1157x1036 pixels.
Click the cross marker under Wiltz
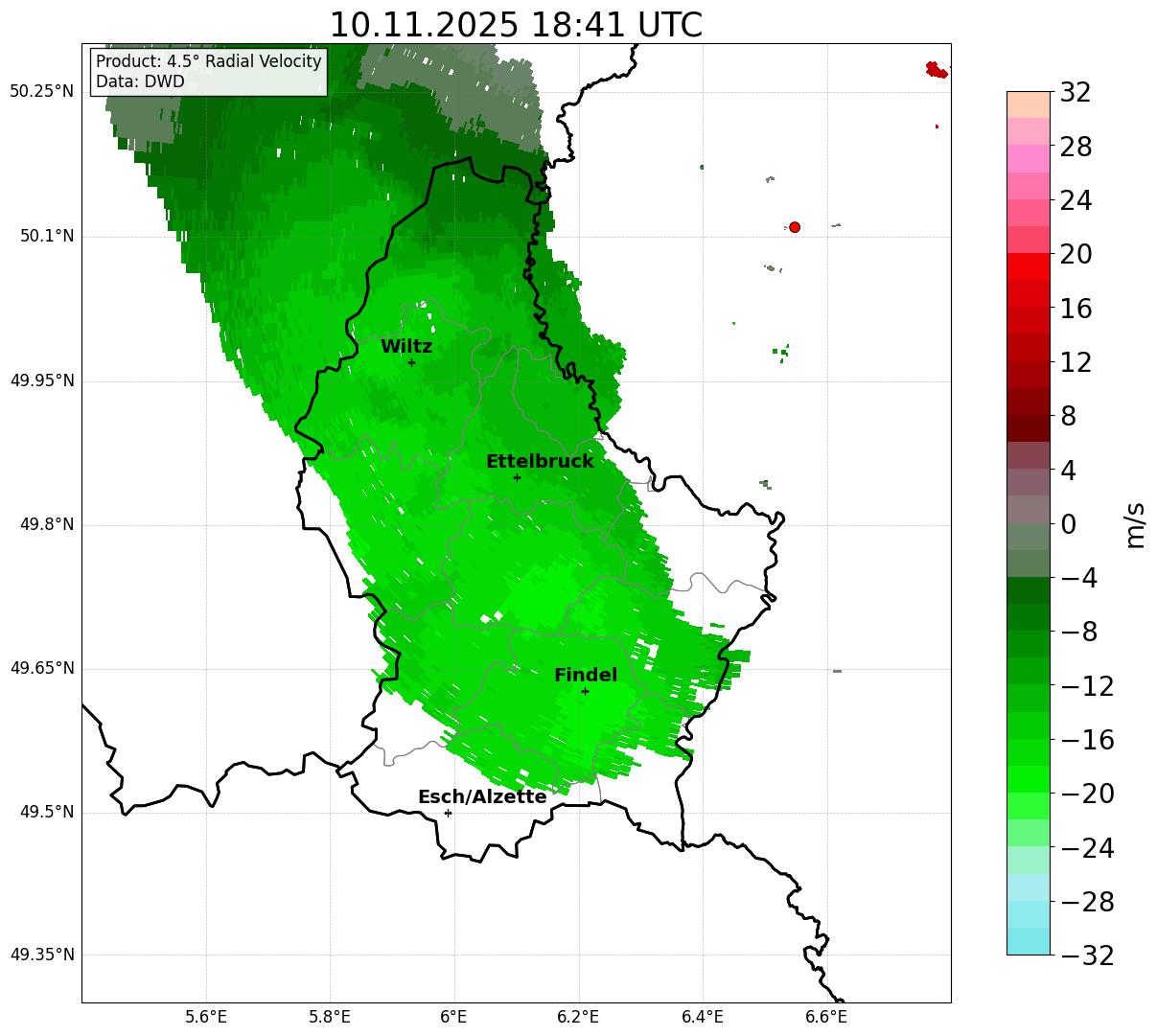[x=411, y=362]
